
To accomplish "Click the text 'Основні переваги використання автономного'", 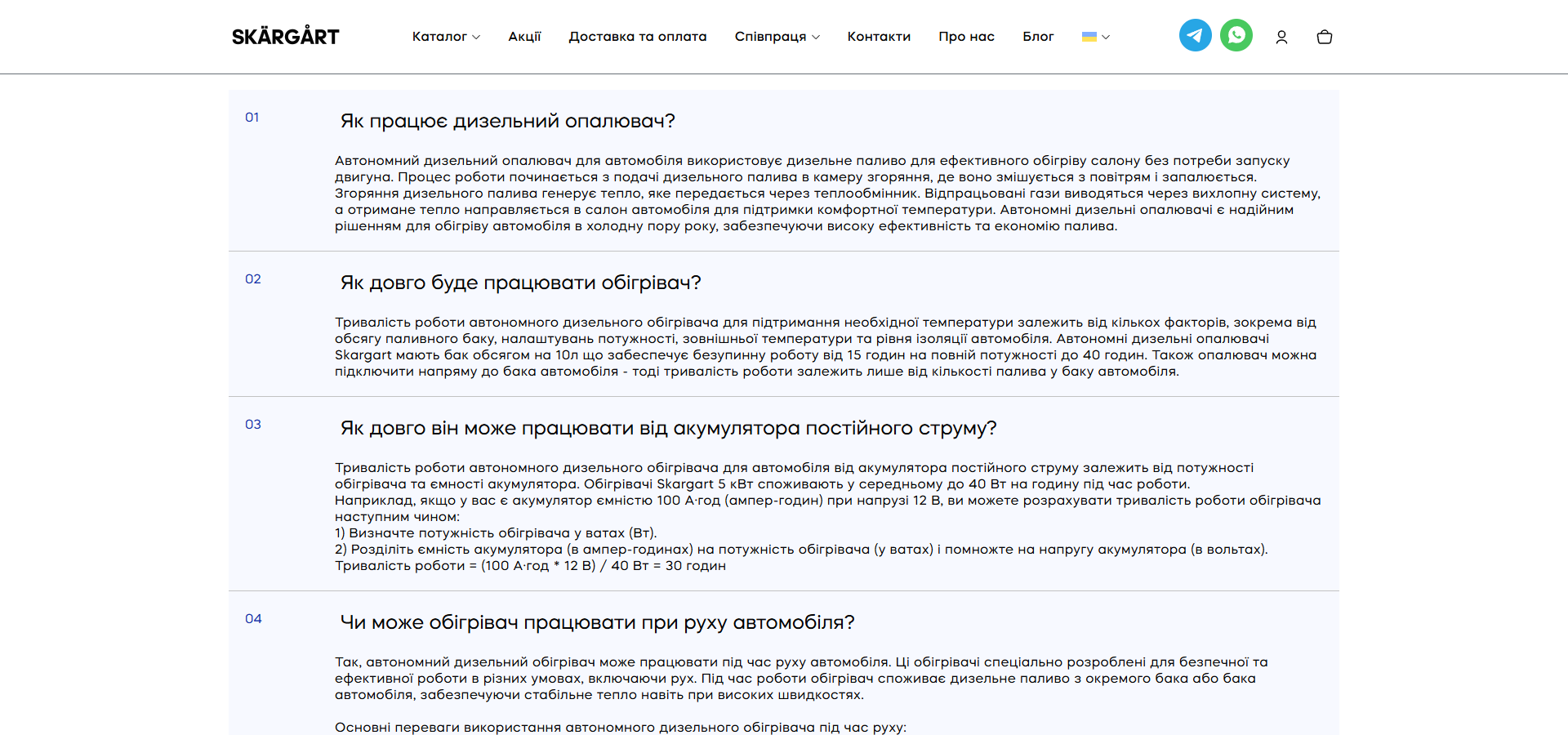I will 621,728.
